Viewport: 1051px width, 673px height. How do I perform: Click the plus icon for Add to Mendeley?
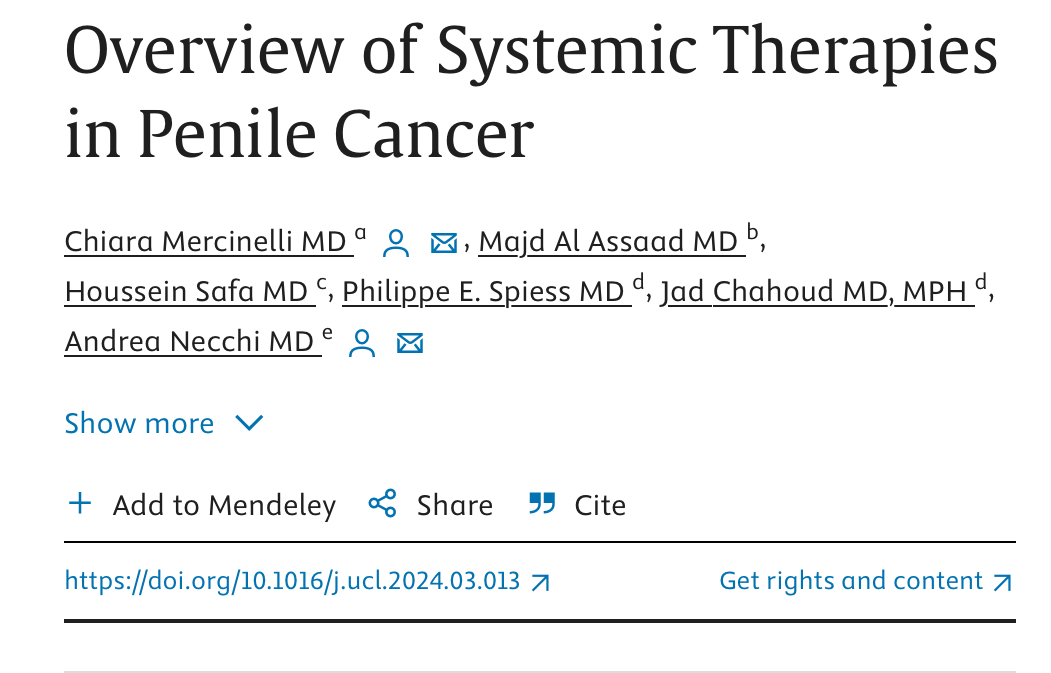[80, 503]
